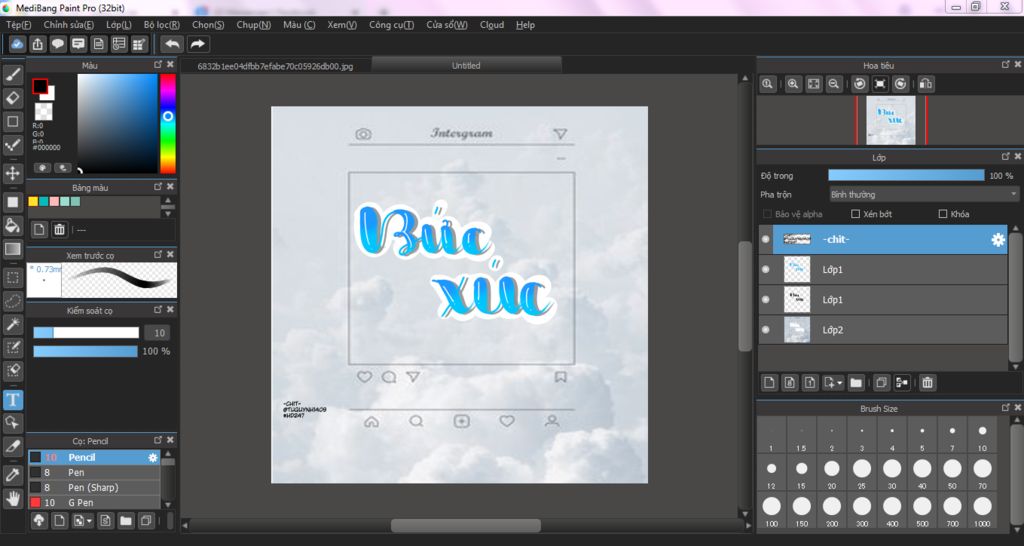This screenshot has height=546, width=1024.
Task: Select the Pen brush in list
Action: pos(93,472)
